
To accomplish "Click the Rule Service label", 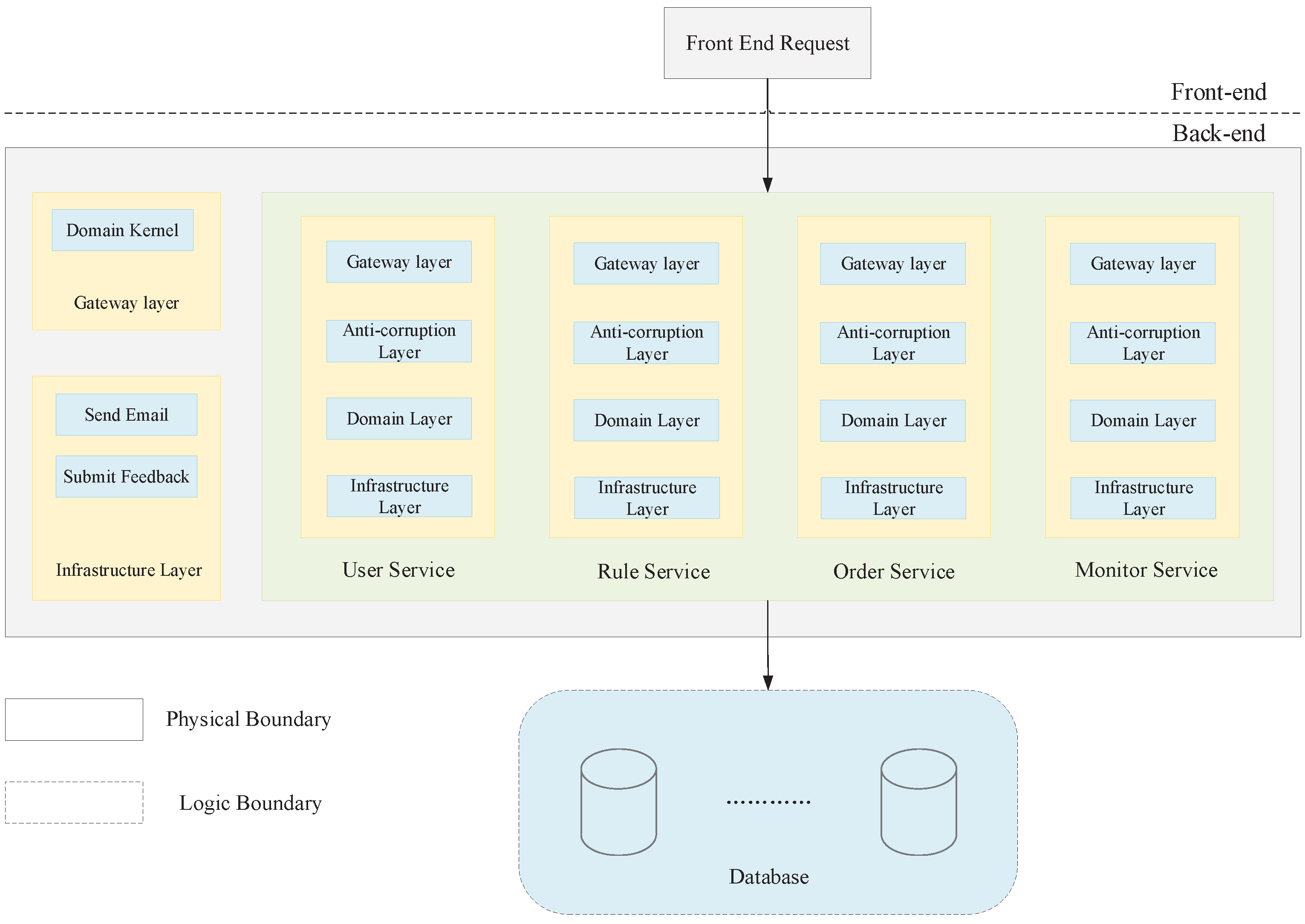I will 654,572.
